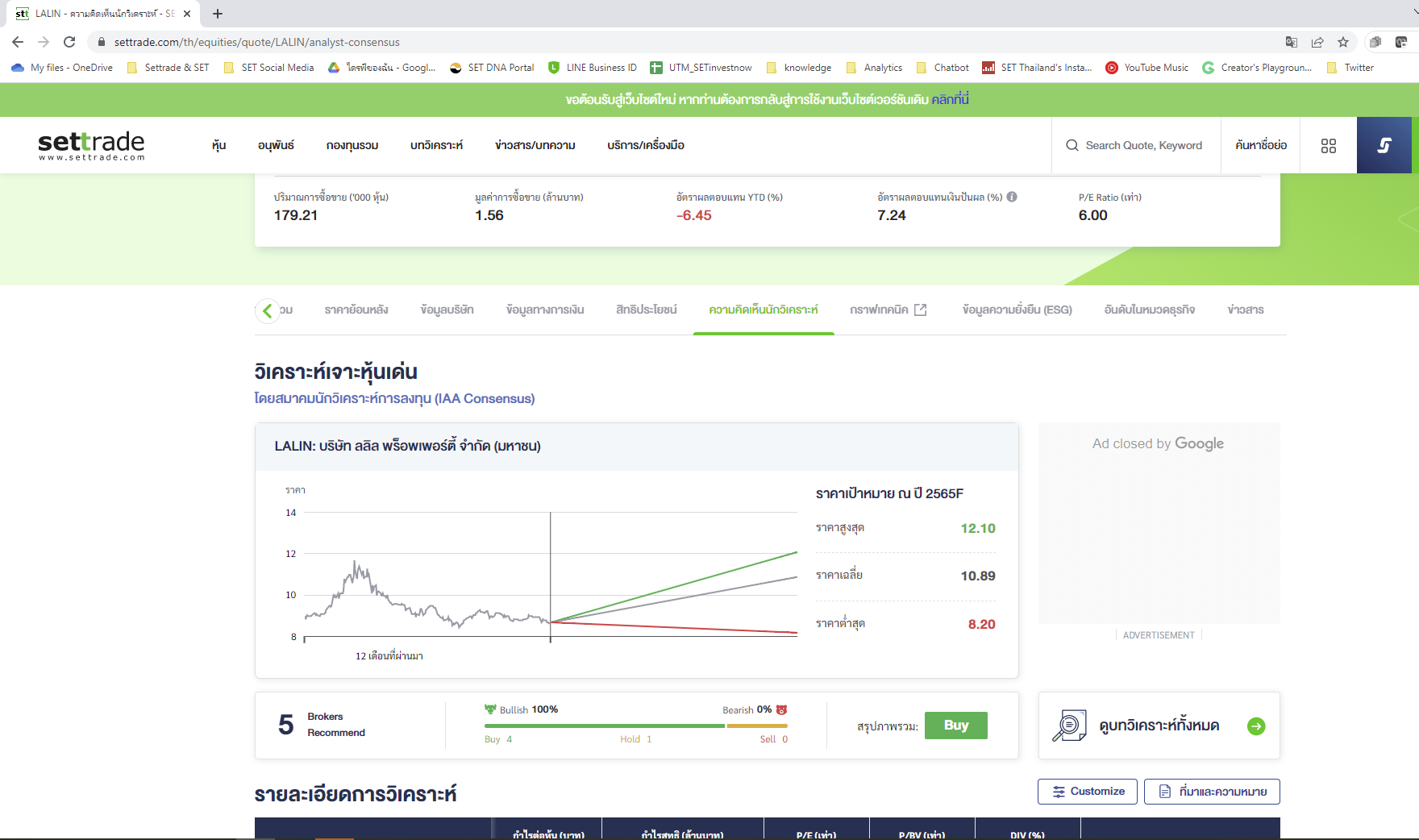
Task: Click the green Buy summary button
Action: point(955,725)
